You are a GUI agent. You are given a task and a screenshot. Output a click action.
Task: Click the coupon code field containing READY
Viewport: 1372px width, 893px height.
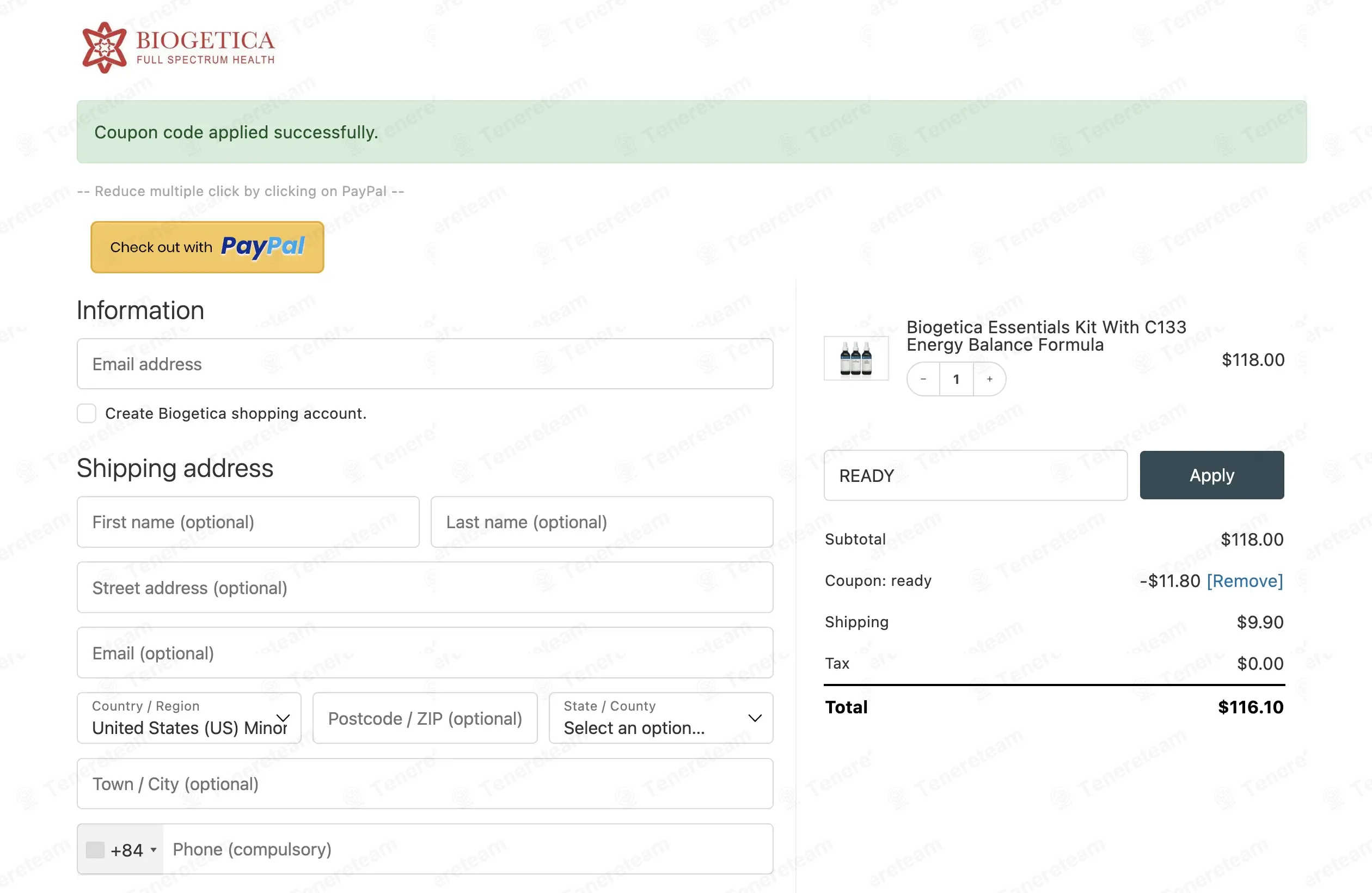(x=976, y=475)
